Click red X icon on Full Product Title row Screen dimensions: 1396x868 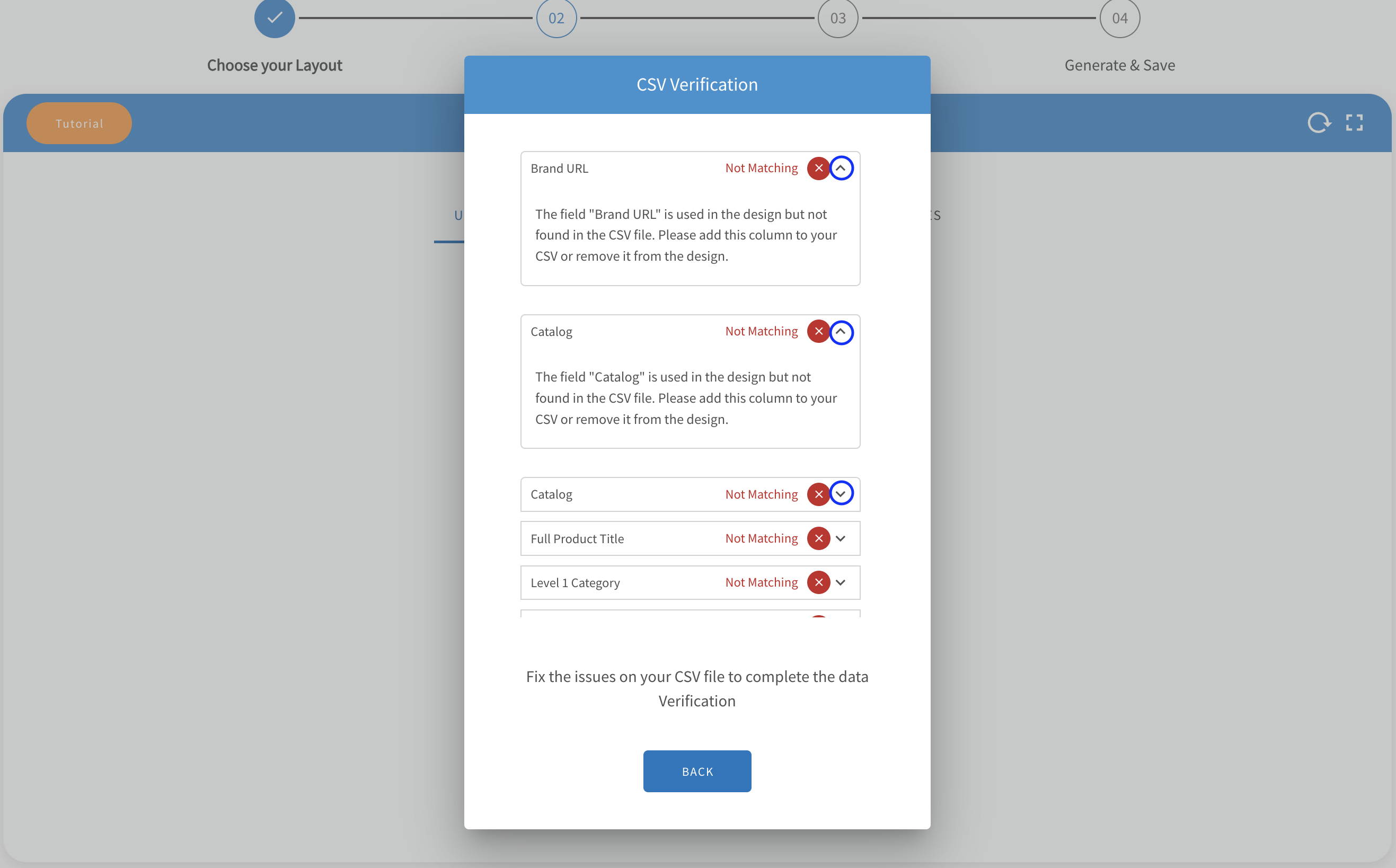coord(818,538)
